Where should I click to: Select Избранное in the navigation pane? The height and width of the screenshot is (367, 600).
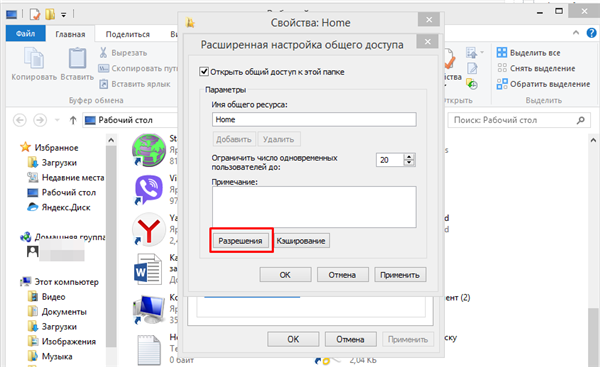pos(50,147)
